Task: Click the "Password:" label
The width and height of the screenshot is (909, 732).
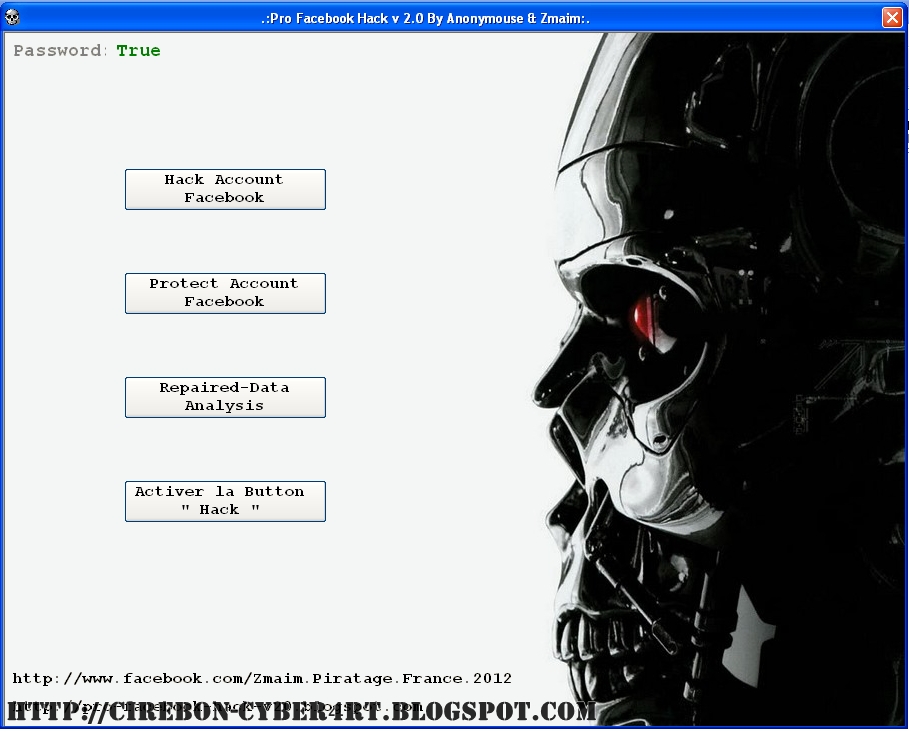Action: pos(60,50)
